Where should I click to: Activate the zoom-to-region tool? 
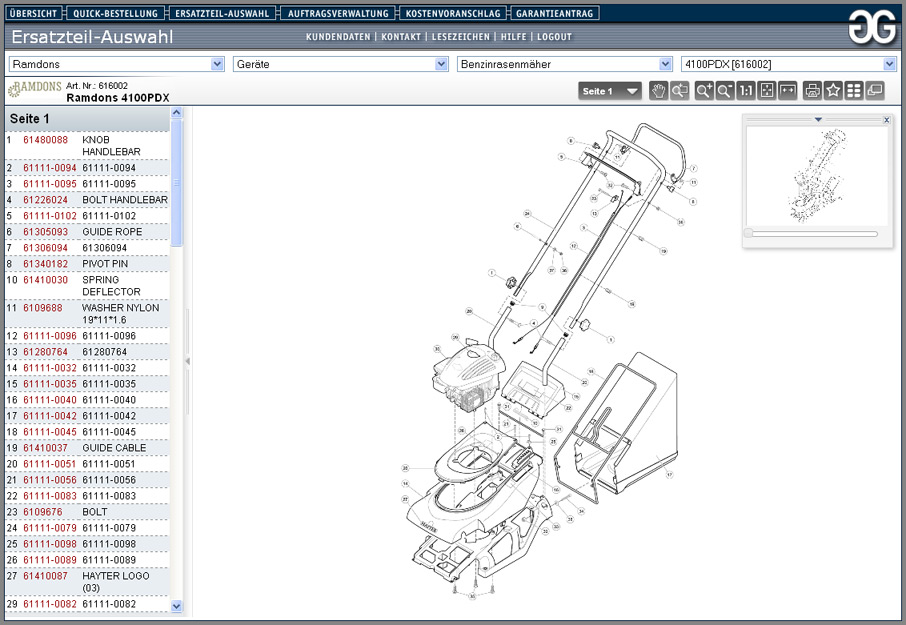coord(680,91)
